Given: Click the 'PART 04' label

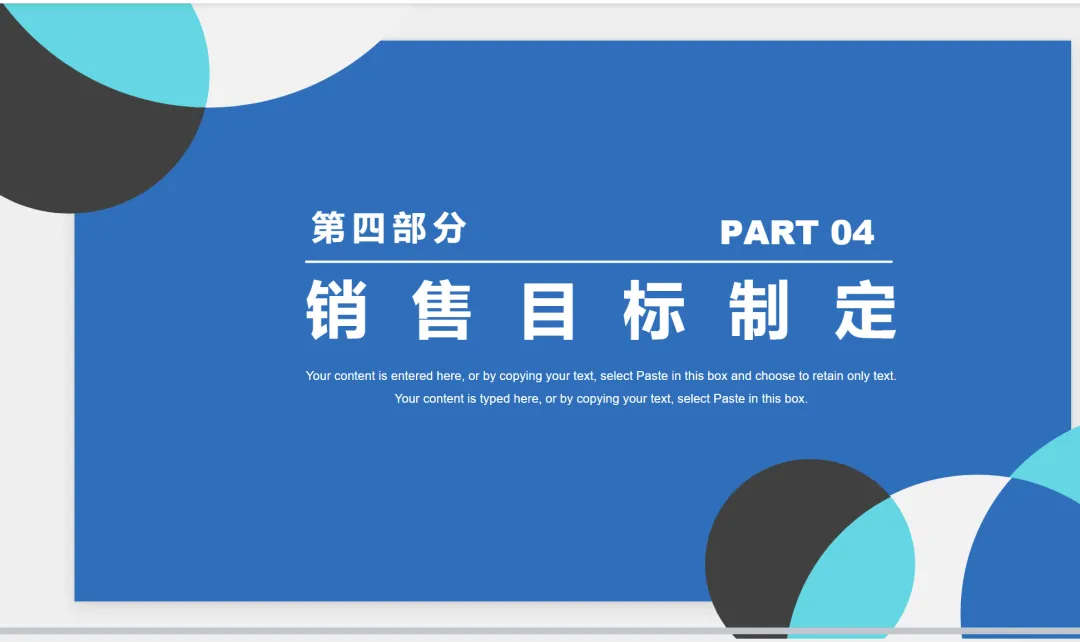Looking at the screenshot, I should pyautogui.click(x=797, y=233).
